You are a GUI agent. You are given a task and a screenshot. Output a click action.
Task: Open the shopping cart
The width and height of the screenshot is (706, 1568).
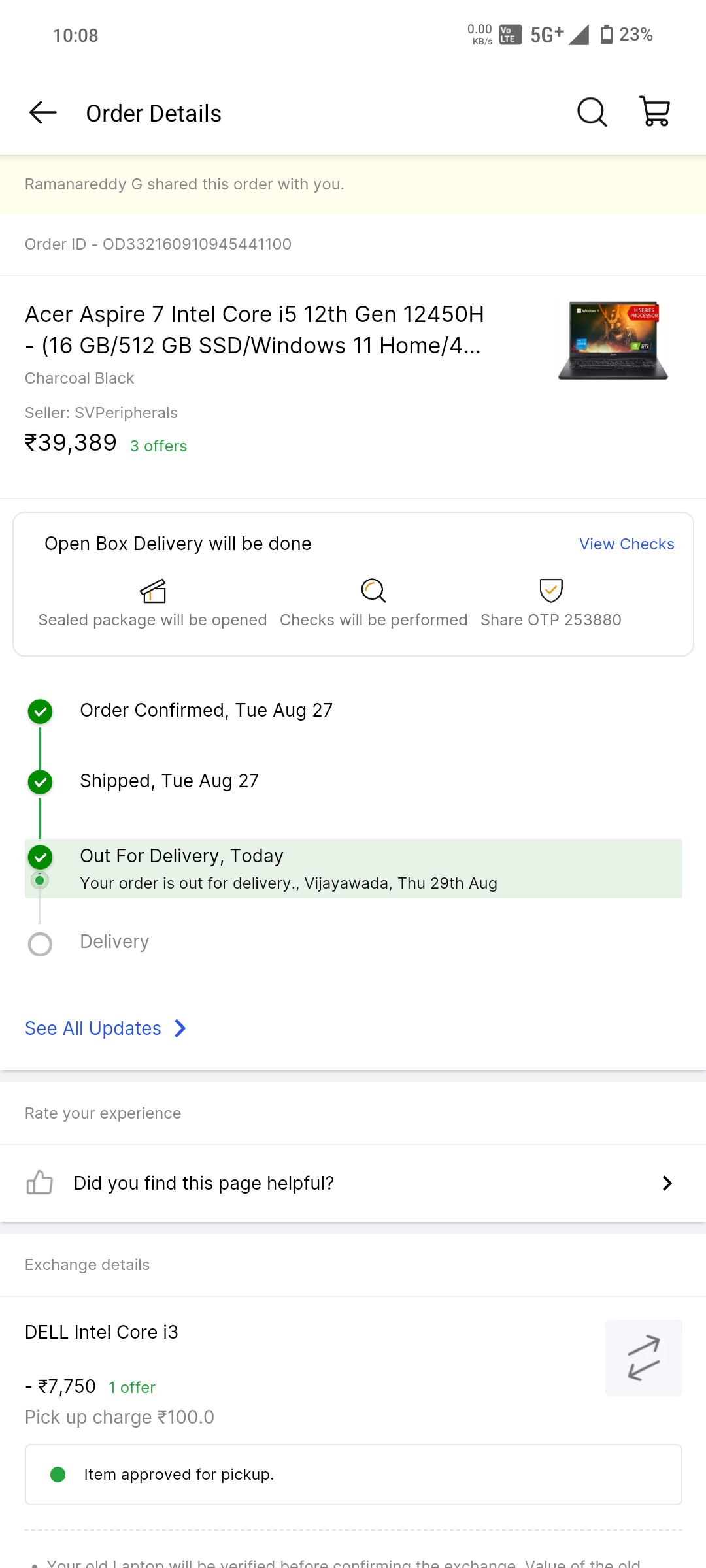(654, 112)
